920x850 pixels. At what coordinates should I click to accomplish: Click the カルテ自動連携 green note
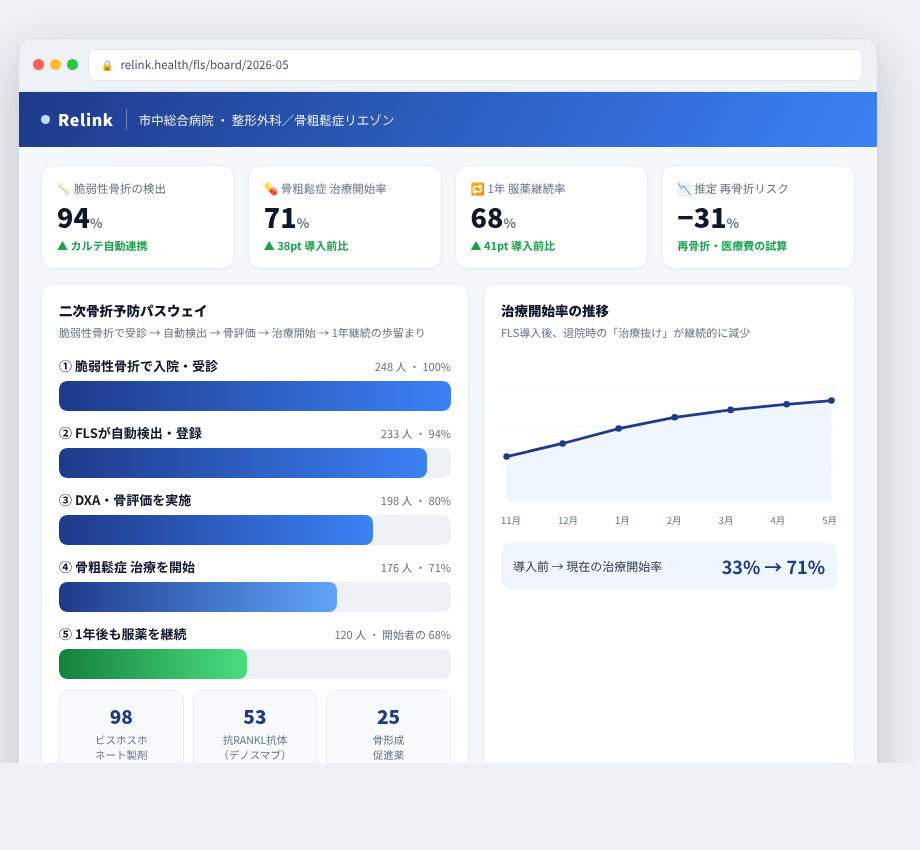tap(103, 246)
